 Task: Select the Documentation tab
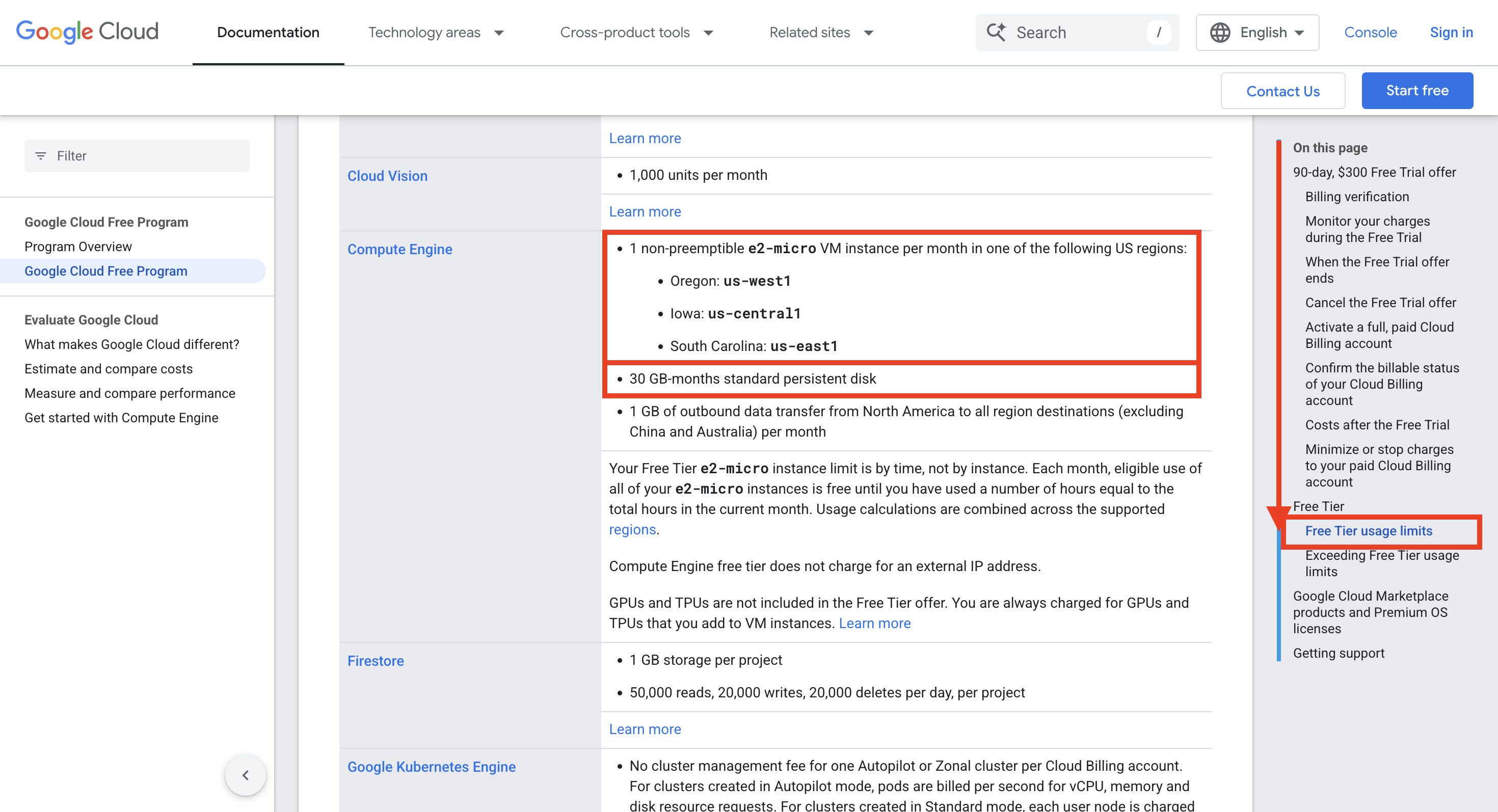click(x=268, y=33)
